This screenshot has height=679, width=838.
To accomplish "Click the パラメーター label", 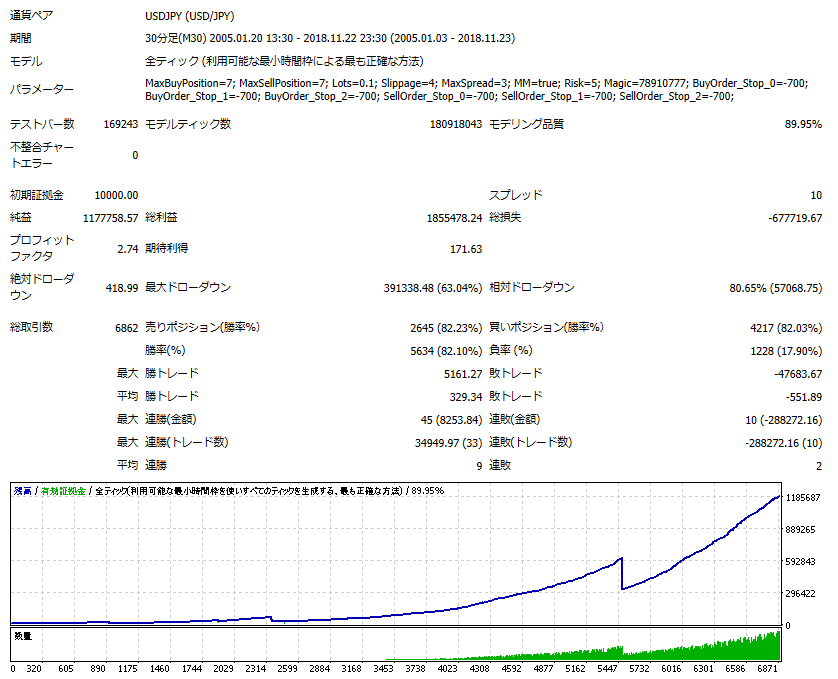I will click(x=42, y=89).
